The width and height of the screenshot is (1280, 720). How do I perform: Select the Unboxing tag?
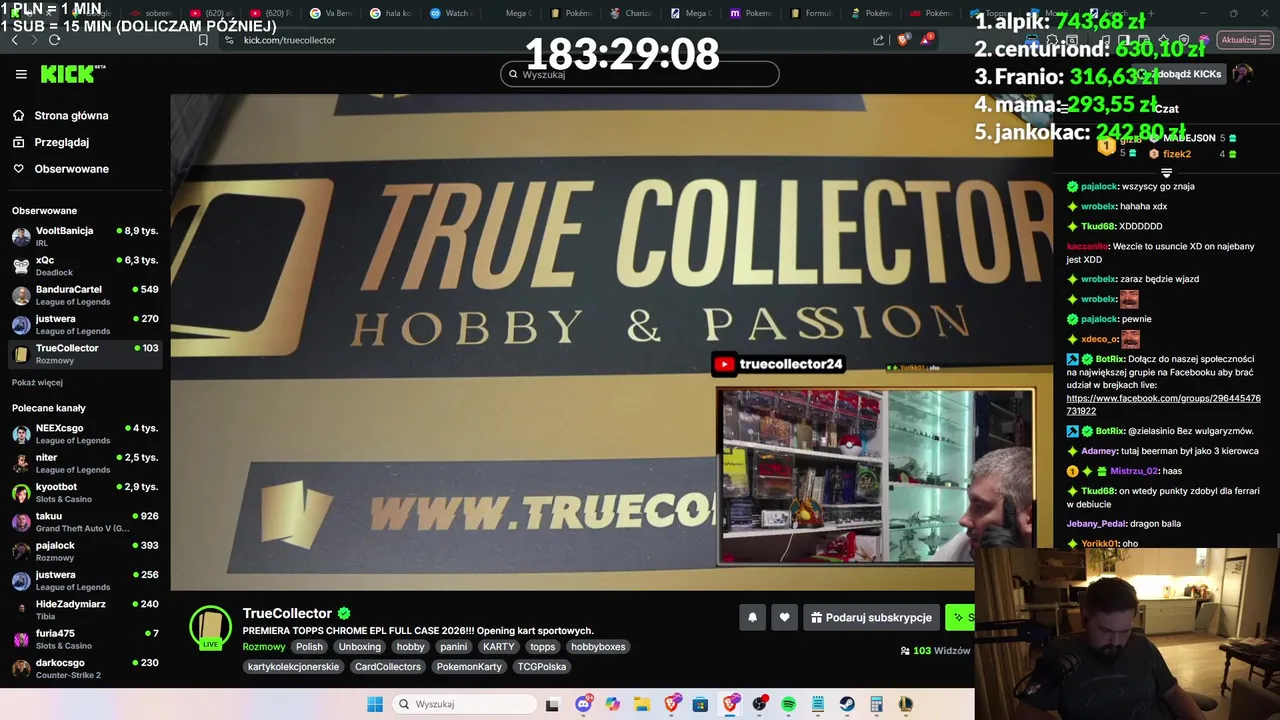359,647
